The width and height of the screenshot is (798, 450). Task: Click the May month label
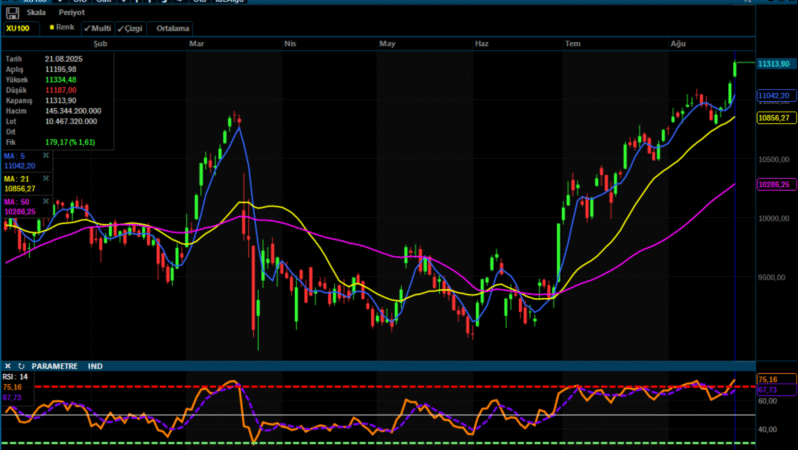pos(387,44)
